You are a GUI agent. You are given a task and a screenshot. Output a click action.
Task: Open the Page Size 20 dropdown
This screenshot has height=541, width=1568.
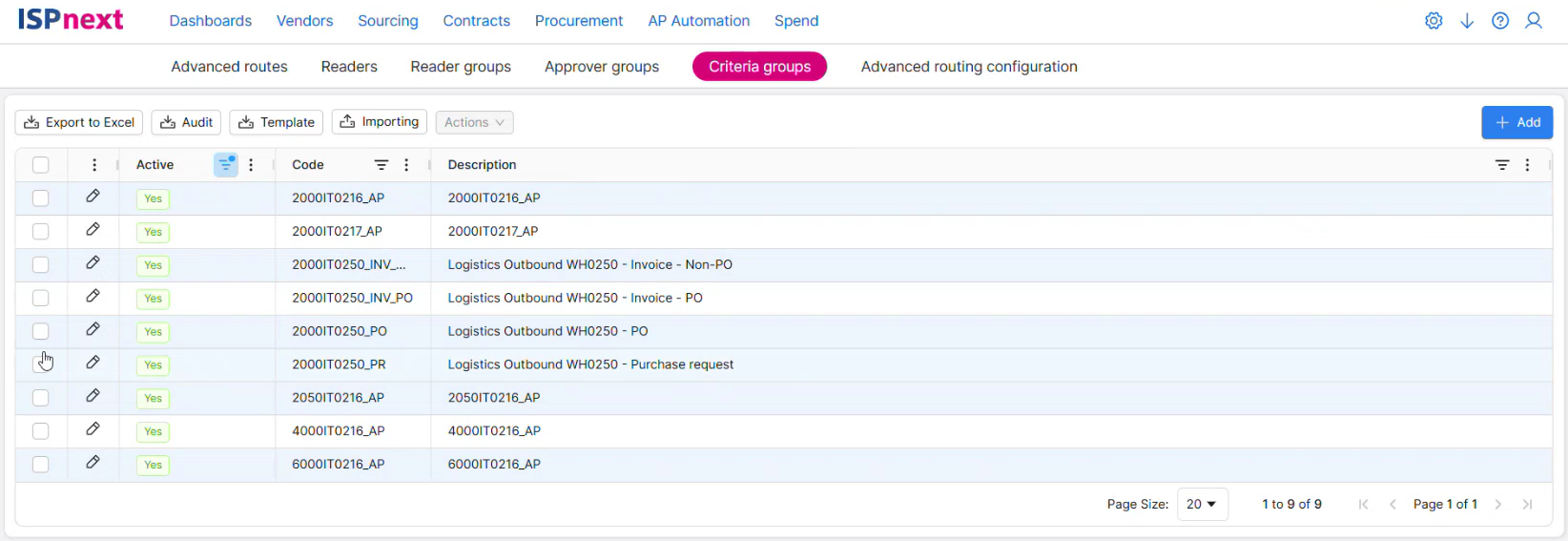click(1203, 505)
